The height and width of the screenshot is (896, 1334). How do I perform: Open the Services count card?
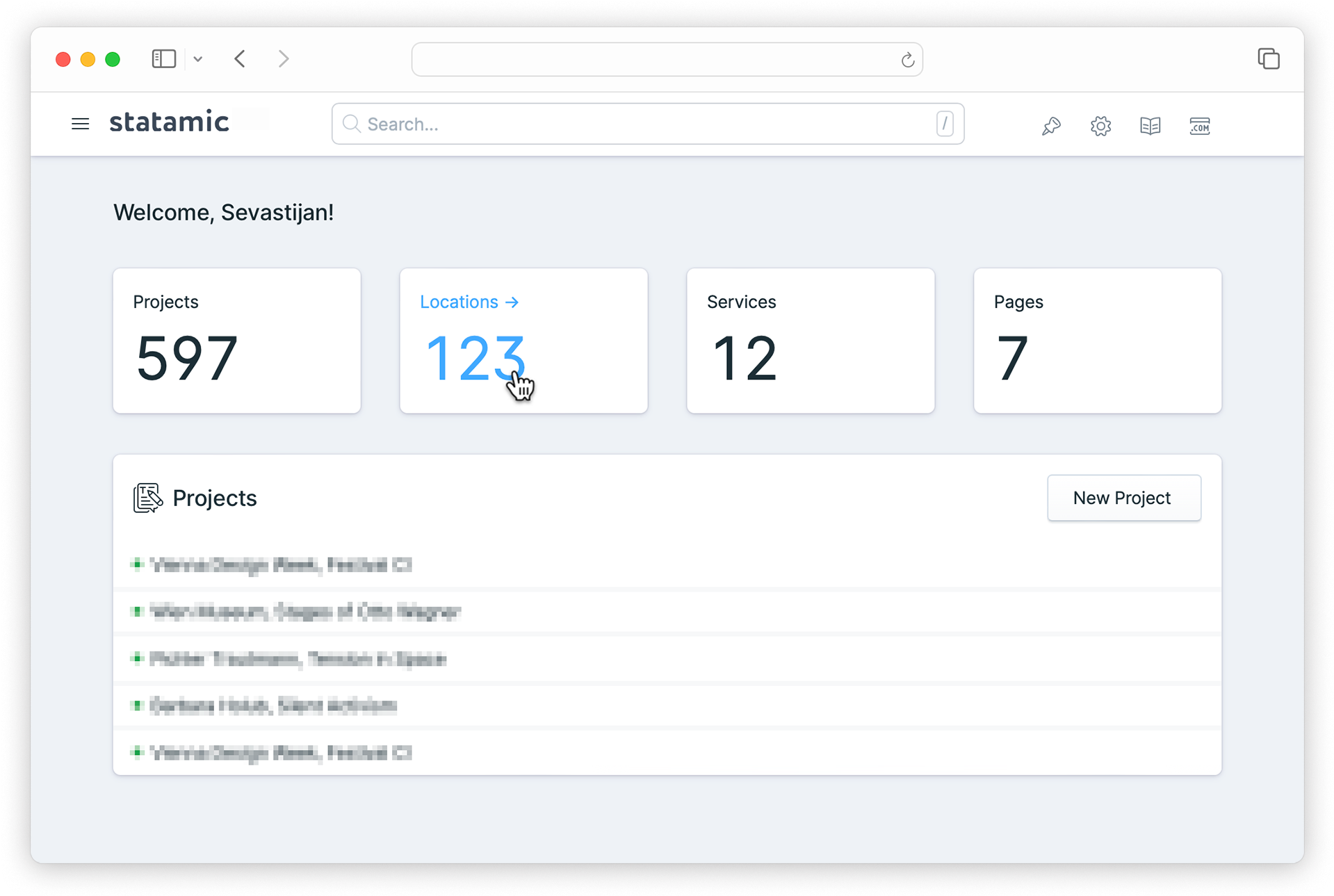(811, 341)
